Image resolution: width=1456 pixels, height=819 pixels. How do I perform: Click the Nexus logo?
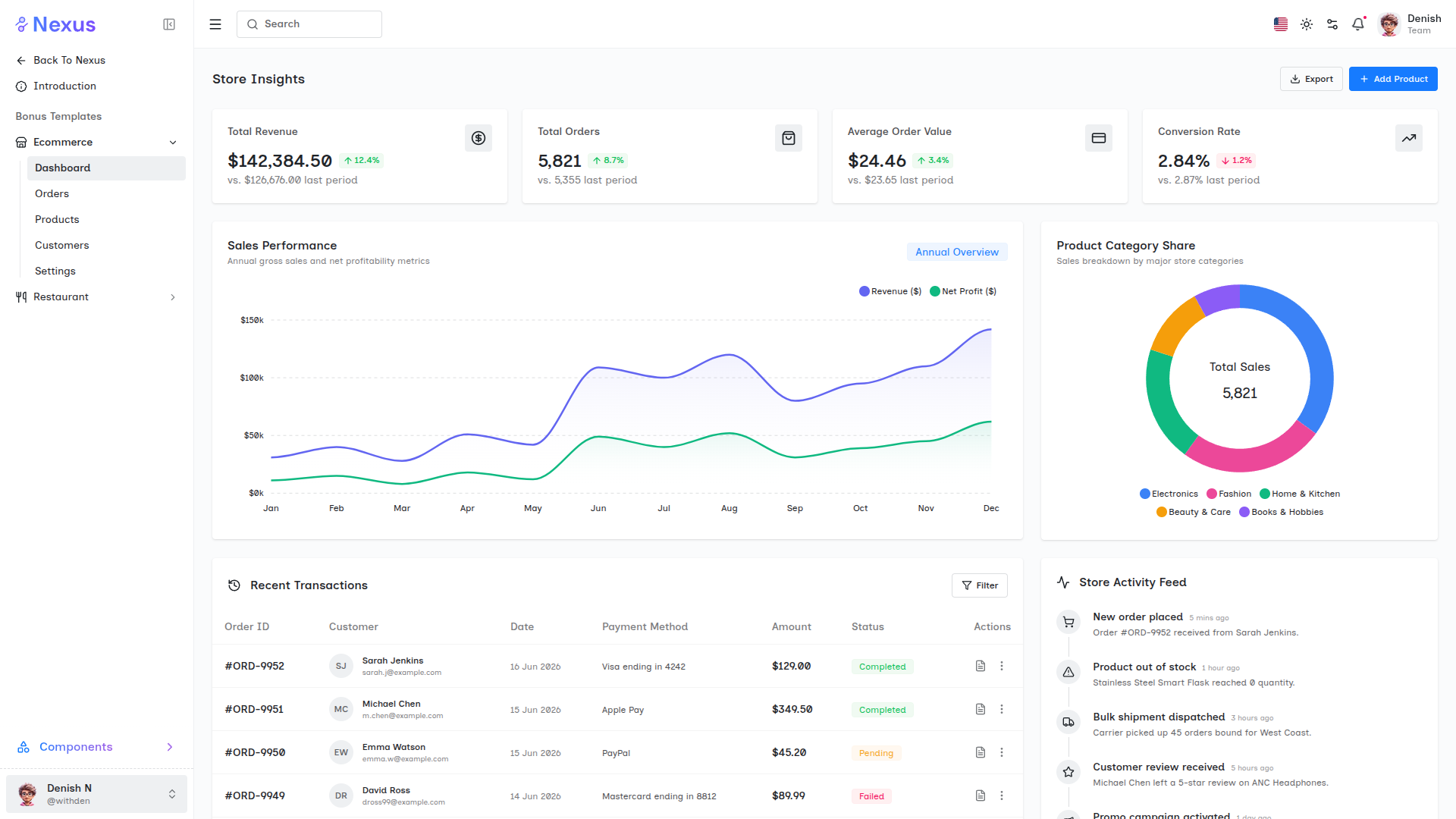(55, 24)
